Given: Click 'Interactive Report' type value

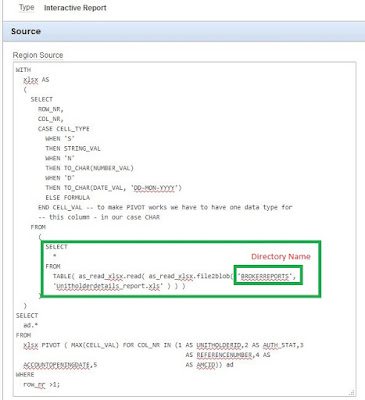Looking at the screenshot, I should coord(75,8).
